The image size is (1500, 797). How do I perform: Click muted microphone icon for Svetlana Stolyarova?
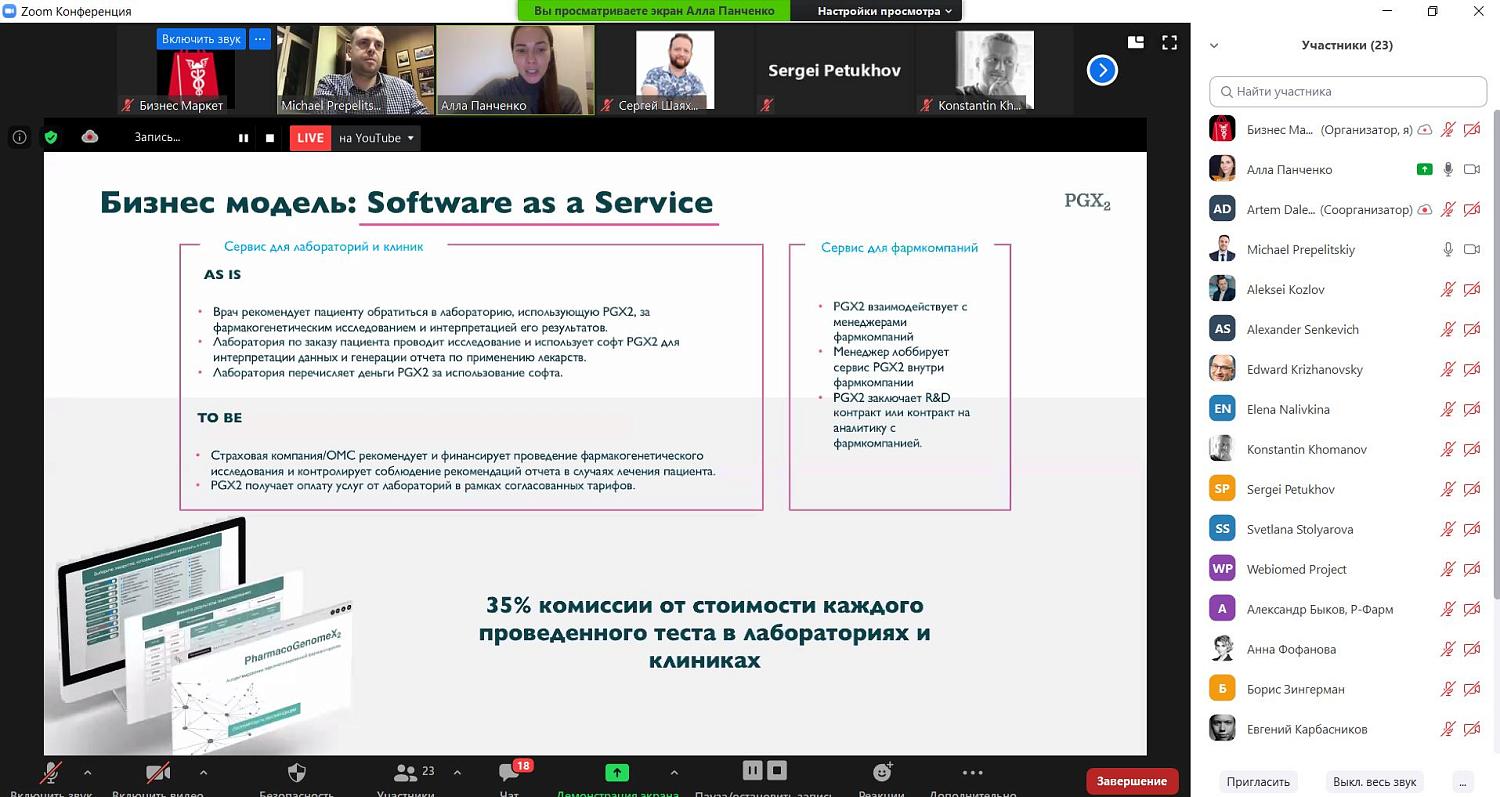pos(1447,529)
